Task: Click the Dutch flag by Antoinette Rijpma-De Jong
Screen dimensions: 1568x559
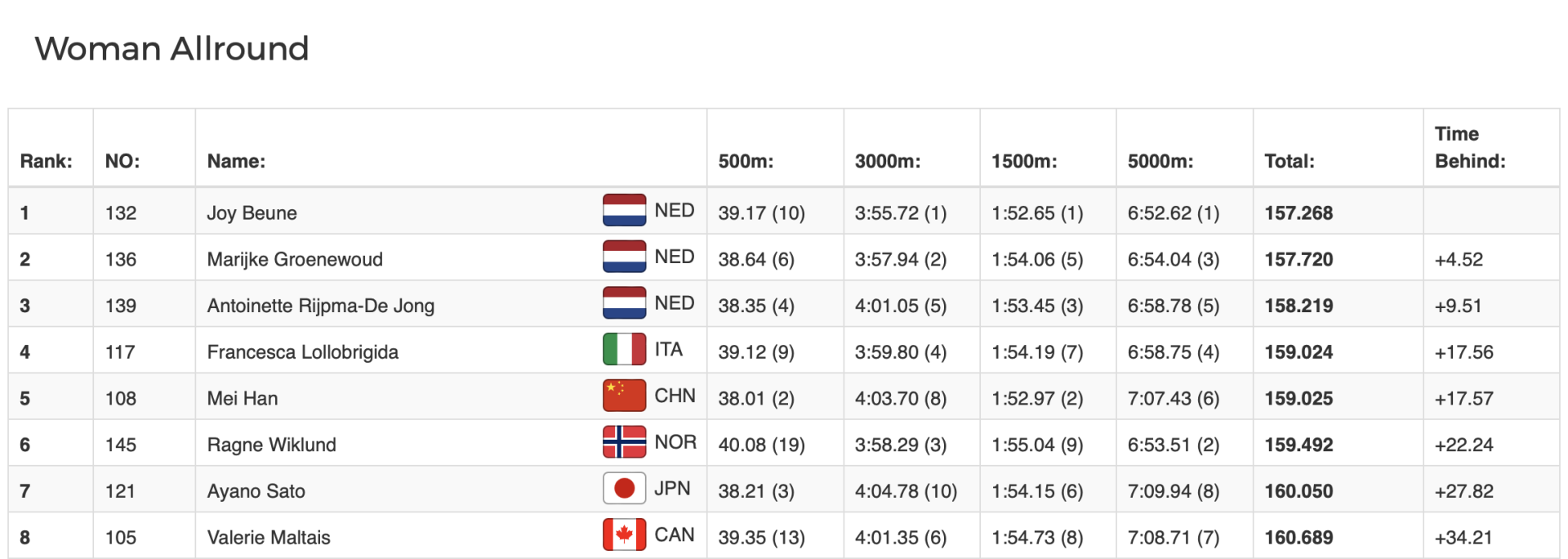Action: pos(624,303)
